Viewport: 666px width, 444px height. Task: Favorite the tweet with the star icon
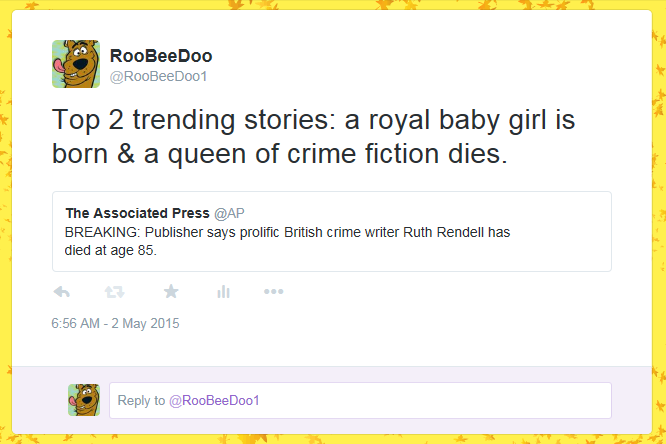pyautogui.click(x=170, y=292)
